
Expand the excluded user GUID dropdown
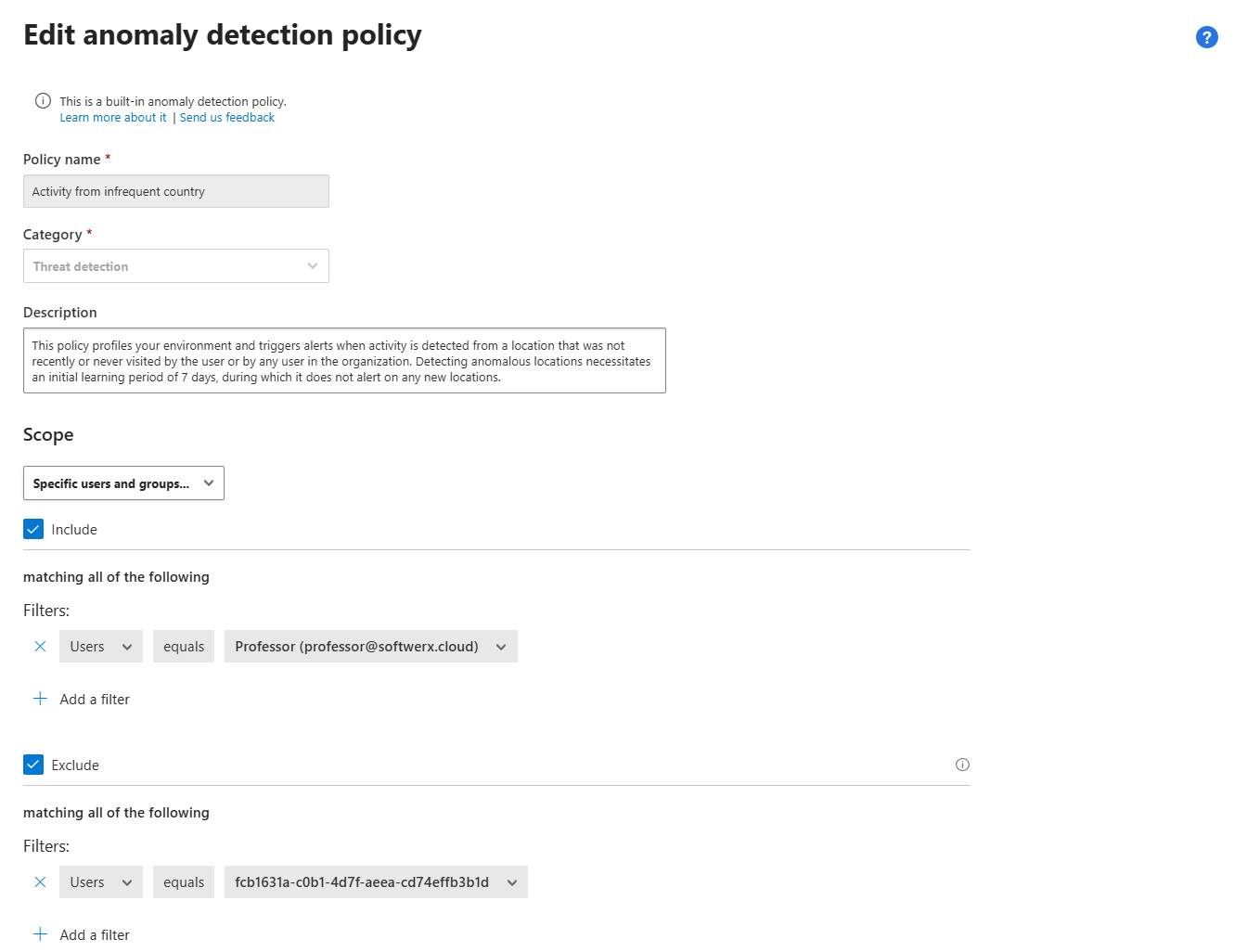pyautogui.click(x=376, y=882)
